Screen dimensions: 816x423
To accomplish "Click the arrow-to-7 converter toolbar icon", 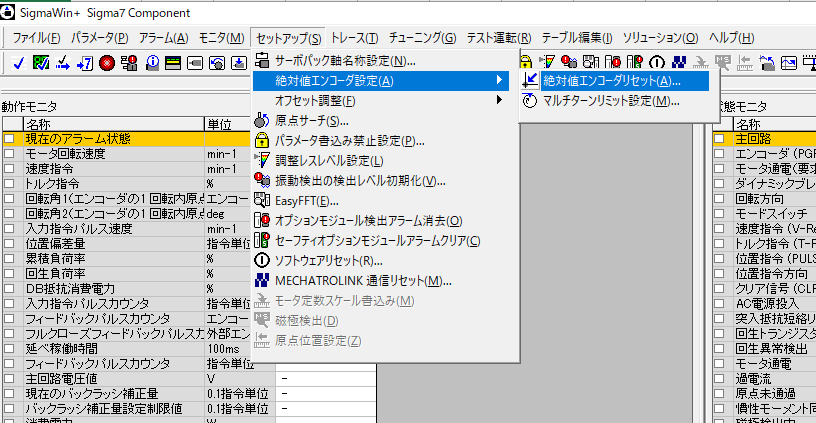I will tap(85, 63).
